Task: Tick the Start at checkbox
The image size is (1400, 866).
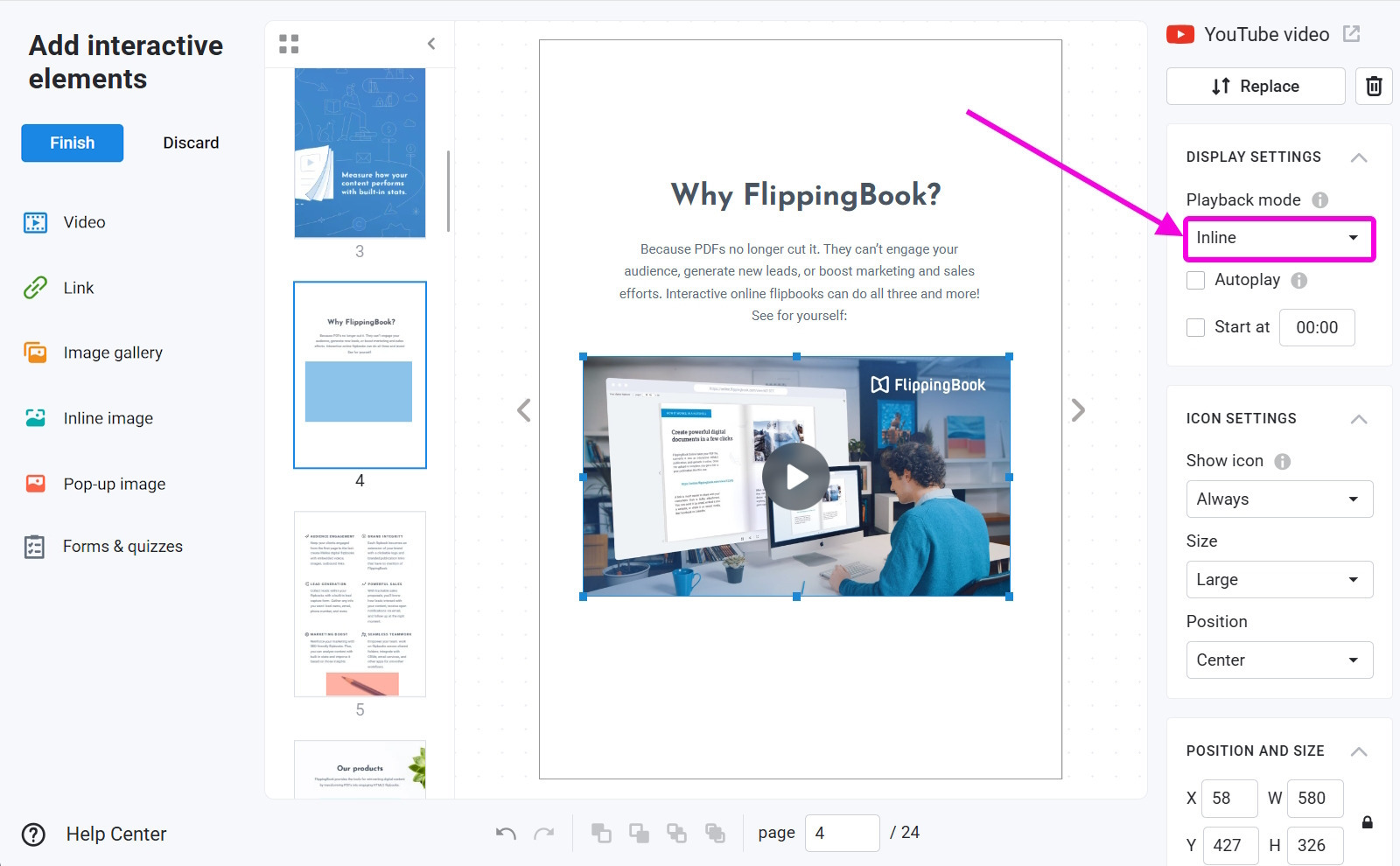Action: 1196,327
